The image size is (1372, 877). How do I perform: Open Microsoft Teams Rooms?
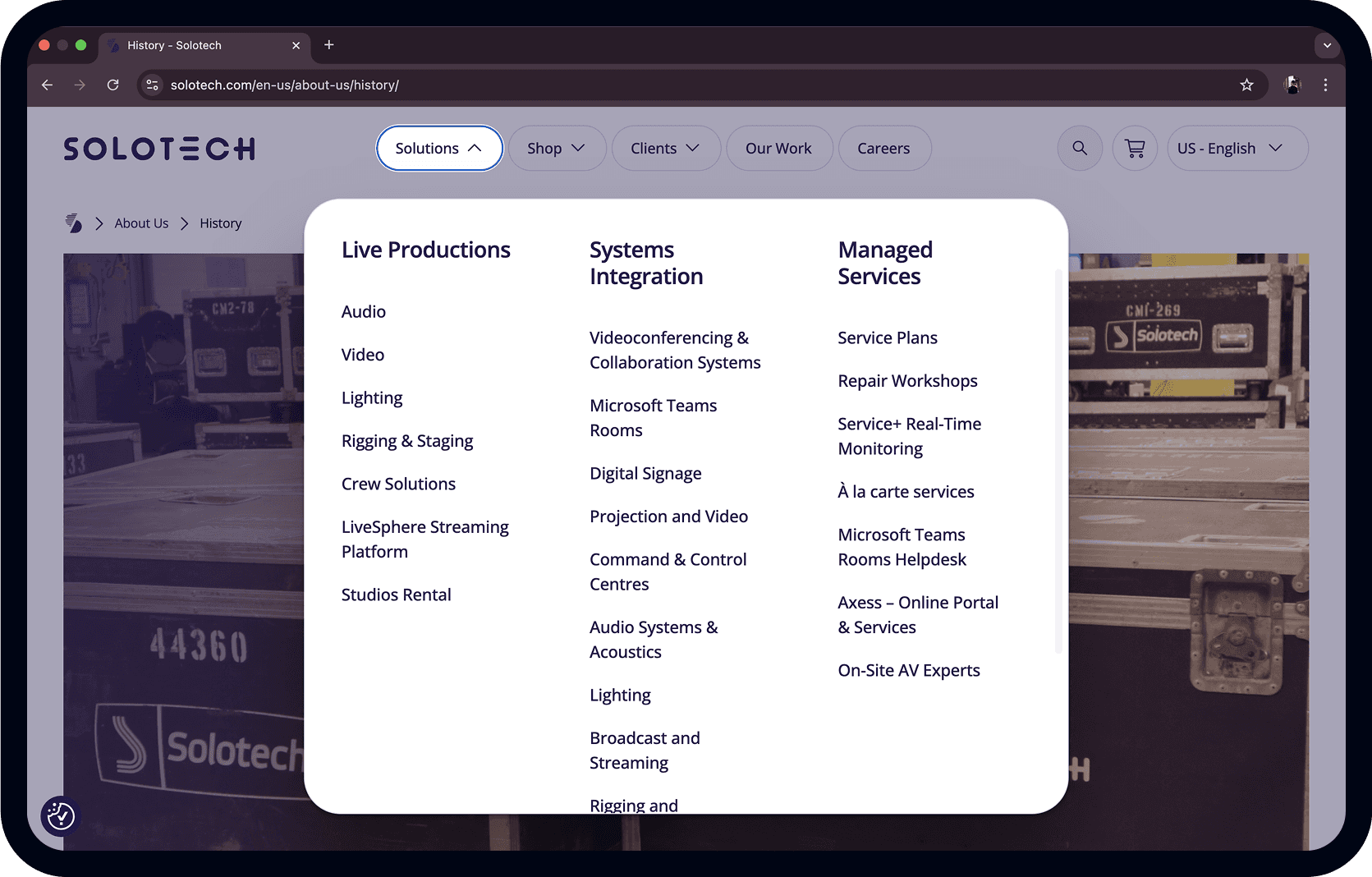(x=654, y=418)
